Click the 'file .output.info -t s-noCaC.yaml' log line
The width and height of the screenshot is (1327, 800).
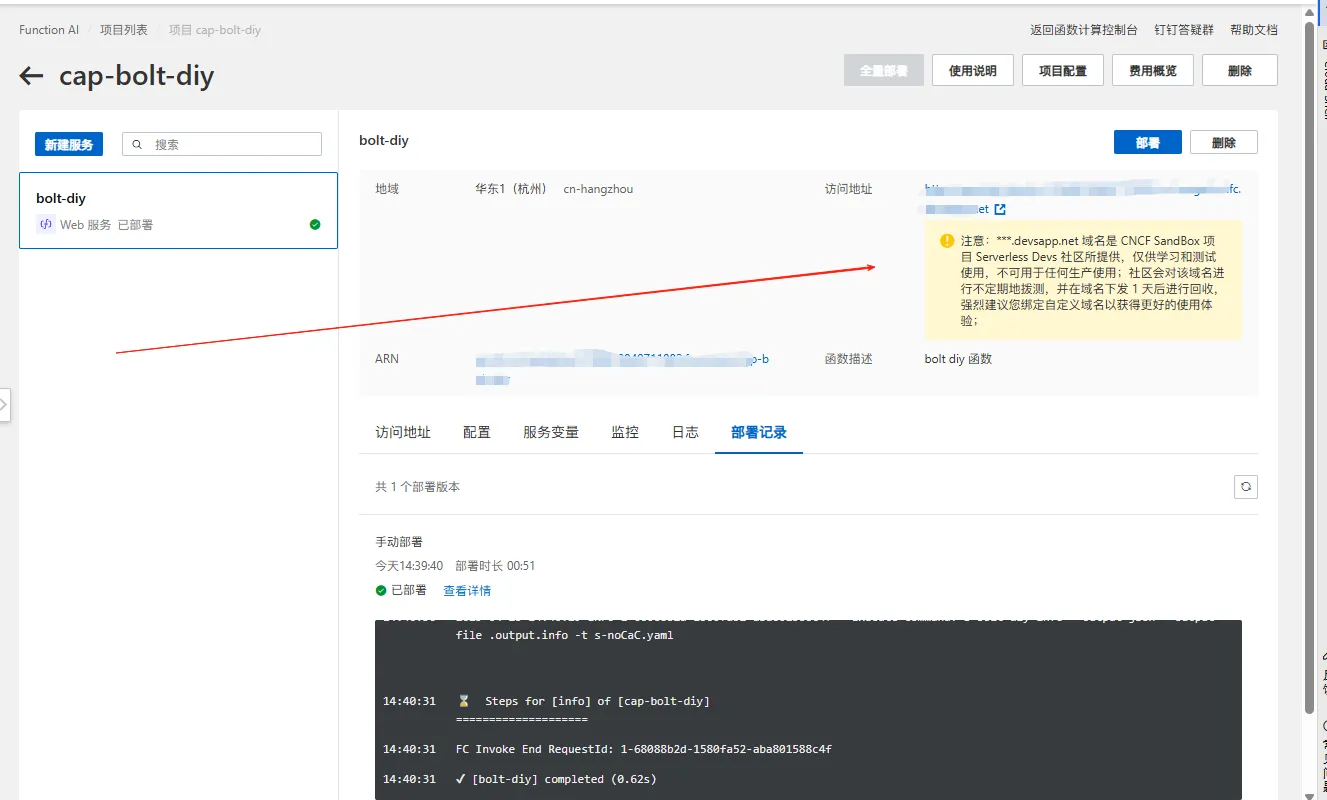coord(564,635)
